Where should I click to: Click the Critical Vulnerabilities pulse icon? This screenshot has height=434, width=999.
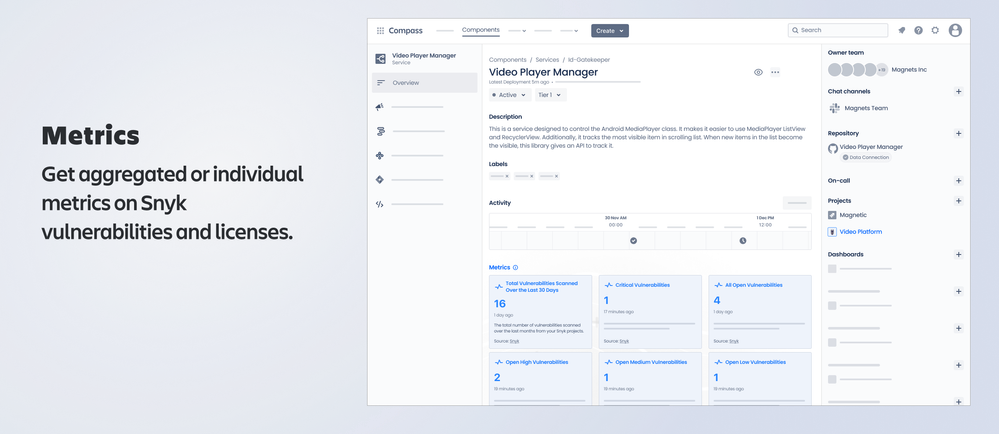[x=608, y=286]
